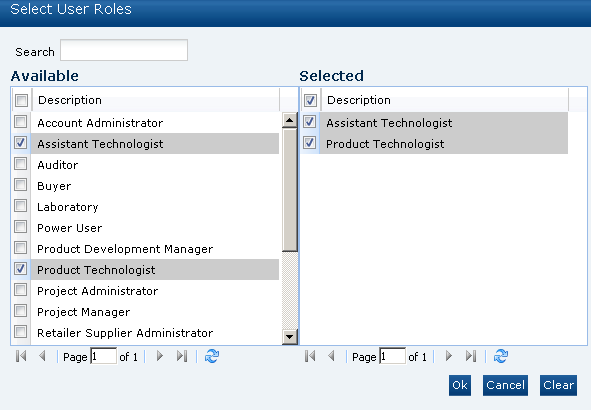The height and width of the screenshot is (410, 591).
Task: Tick the Auditor checkbox
Action: coord(20,164)
